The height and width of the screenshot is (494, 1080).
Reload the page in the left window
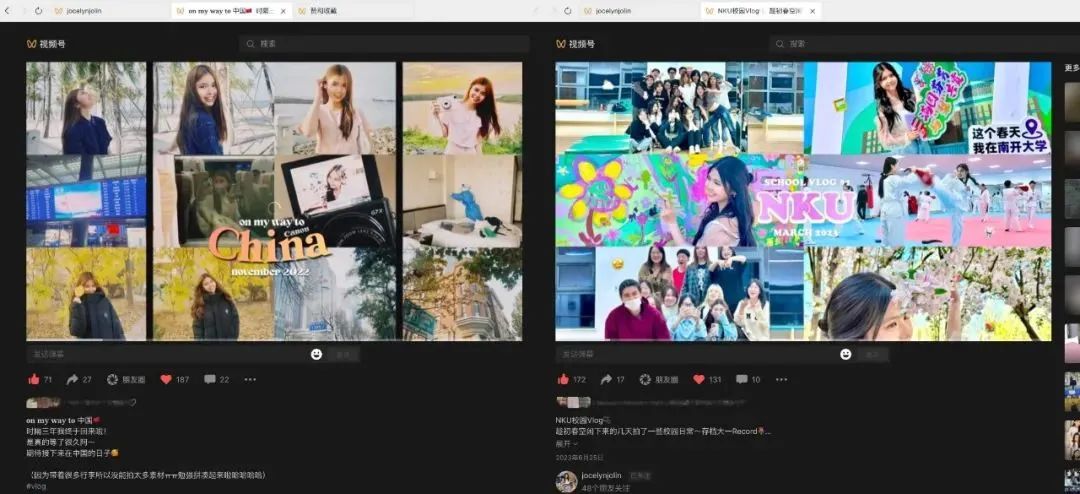point(38,11)
